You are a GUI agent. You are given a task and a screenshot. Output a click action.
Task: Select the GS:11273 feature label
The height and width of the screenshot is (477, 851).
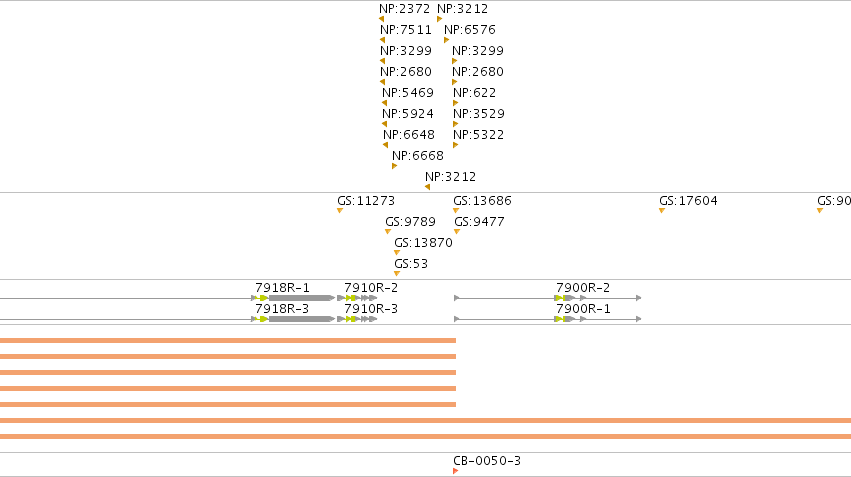(366, 201)
